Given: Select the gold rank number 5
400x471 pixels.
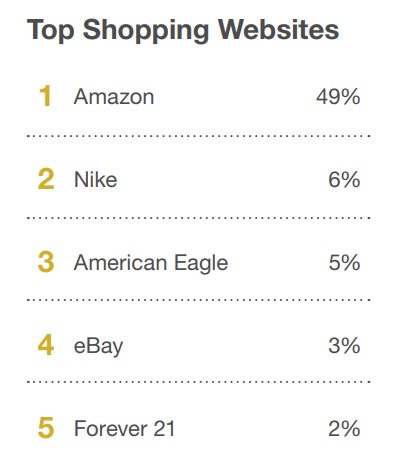Looking at the screenshot, I should tap(46, 428).
